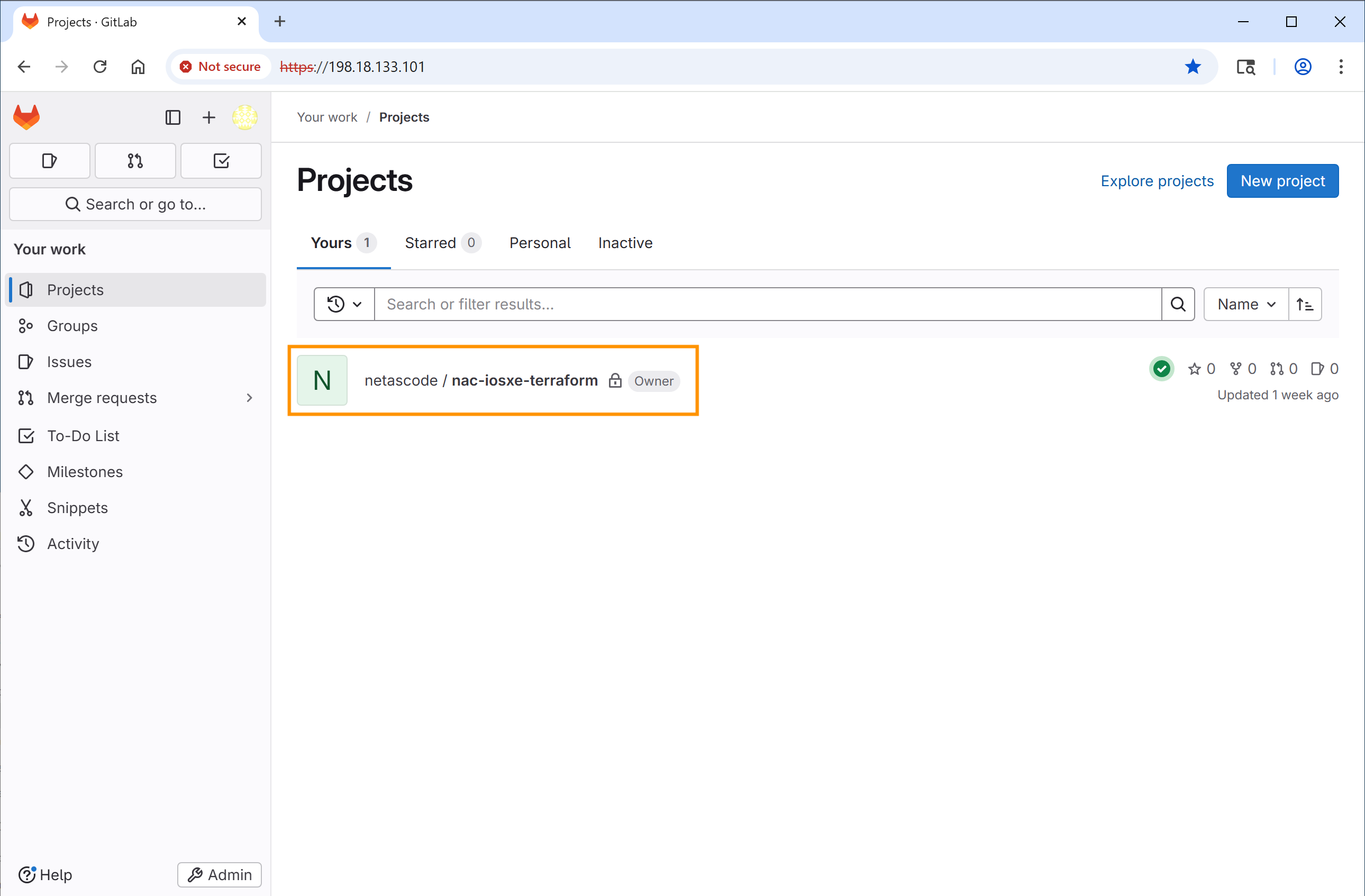Go to the Admin area
Image resolution: width=1365 pixels, height=896 pixels.
pos(220,875)
